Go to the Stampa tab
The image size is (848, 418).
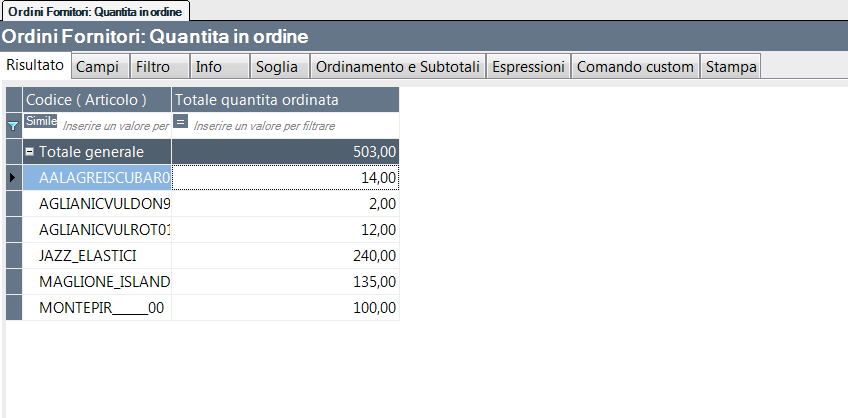click(731, 67)
